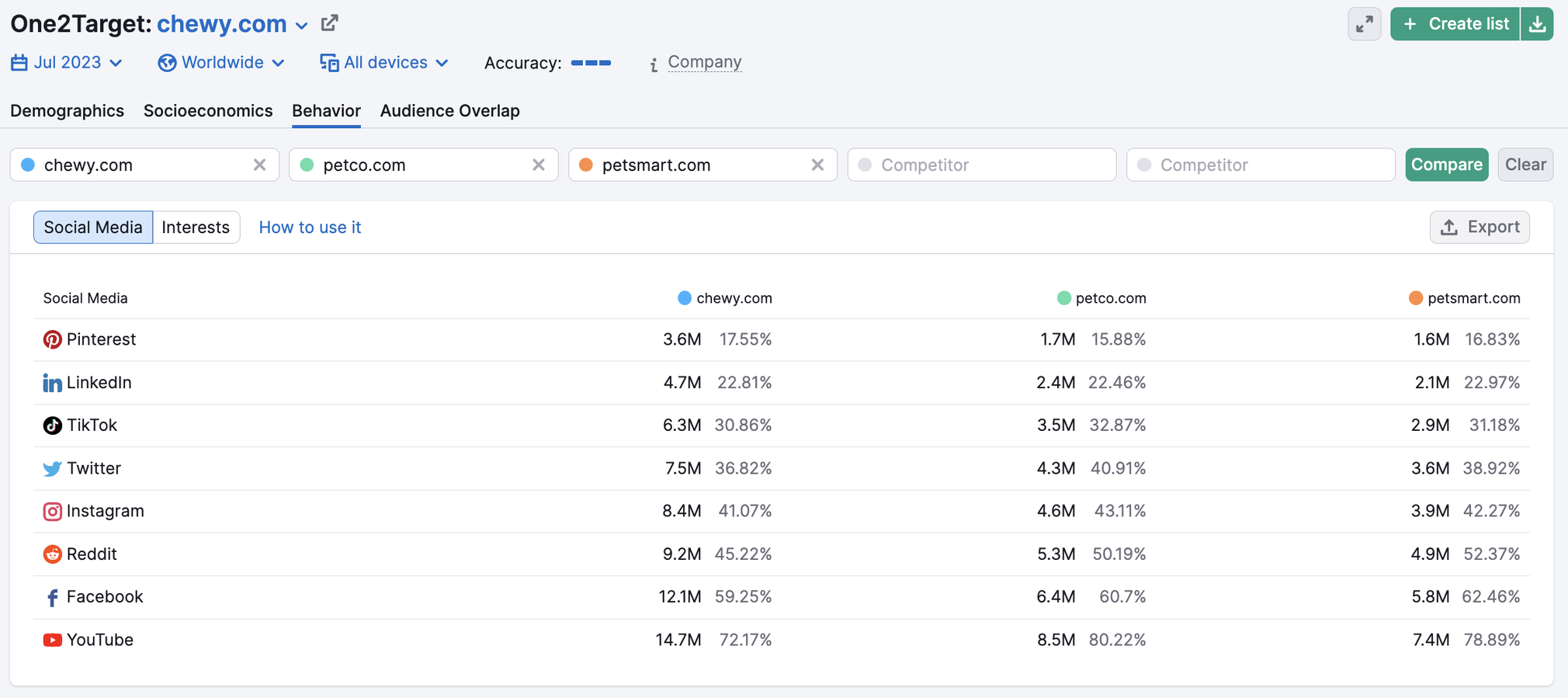Open chewy.com in new tab icon
This screenshot has height=698, width=1568.
[x=329, y=23]
